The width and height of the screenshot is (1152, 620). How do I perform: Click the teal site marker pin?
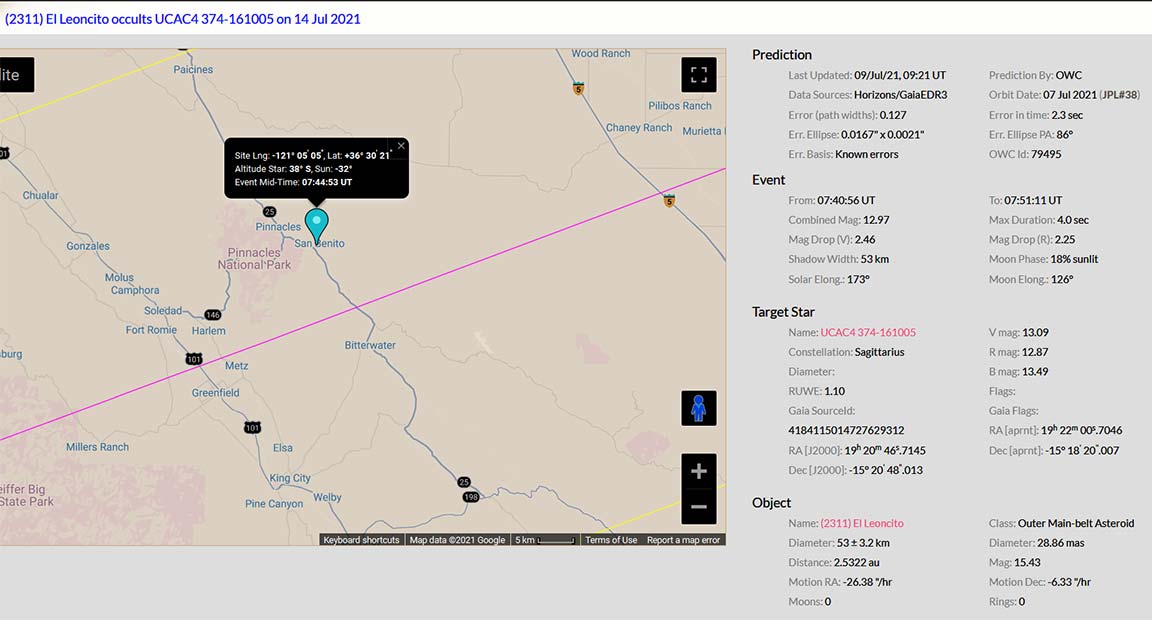(317, 226)
